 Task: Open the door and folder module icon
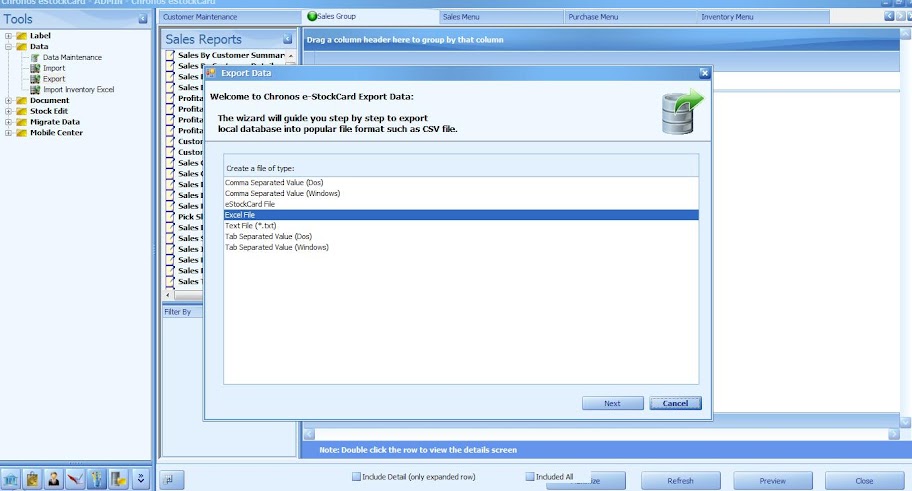tap(118, 479)
